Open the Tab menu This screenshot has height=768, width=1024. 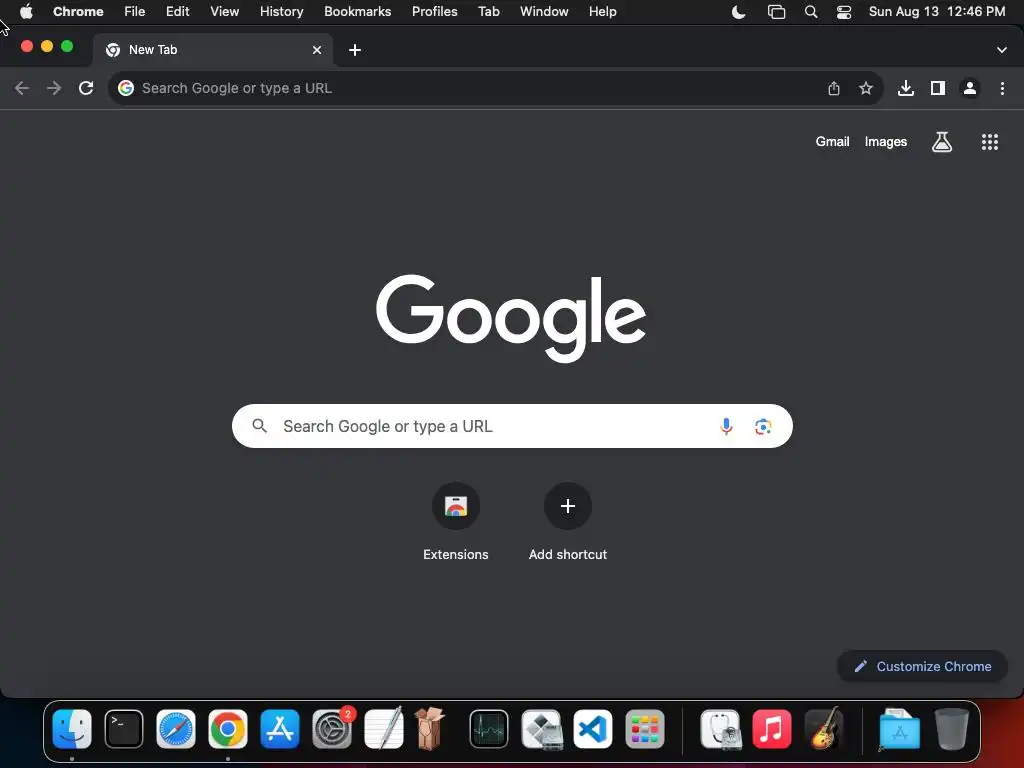(x=489, y=12)
